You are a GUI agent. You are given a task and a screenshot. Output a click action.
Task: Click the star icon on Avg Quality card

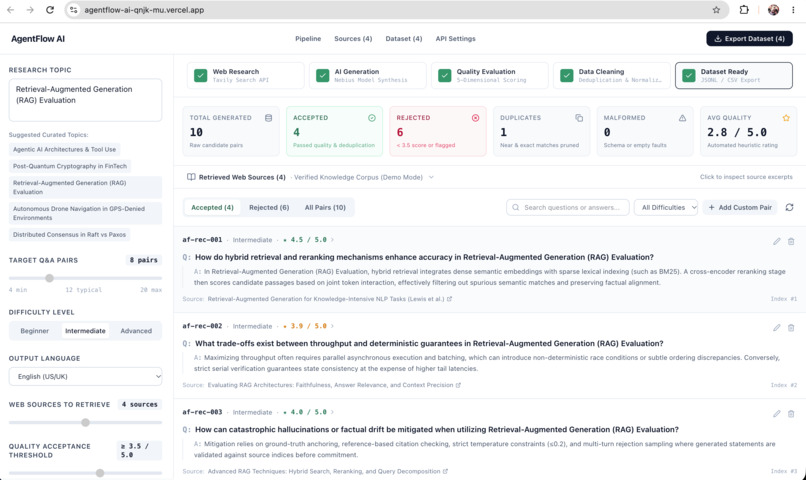point(786,118)
